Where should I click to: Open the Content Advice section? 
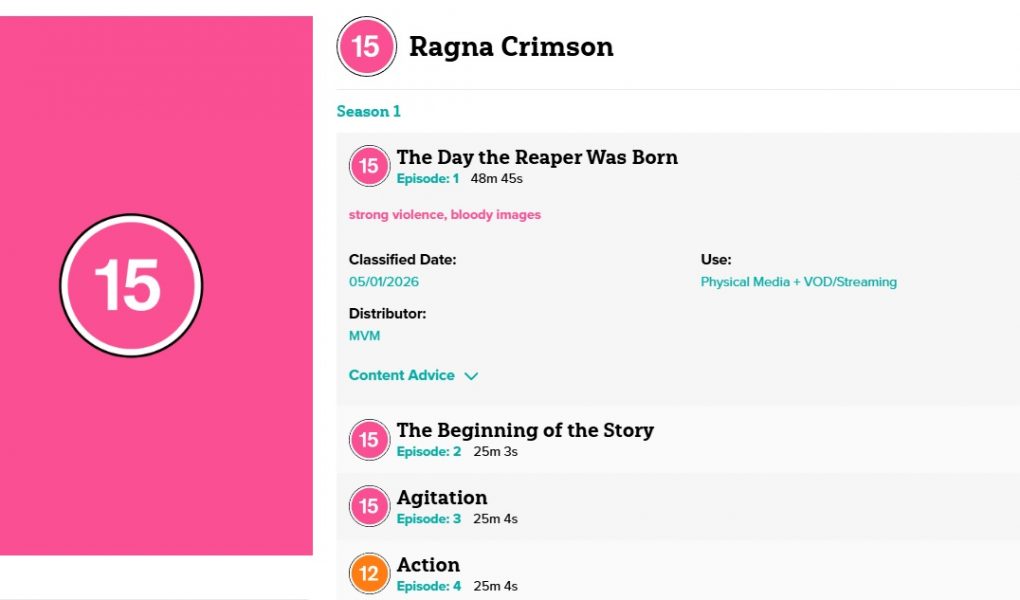(402, 376)
